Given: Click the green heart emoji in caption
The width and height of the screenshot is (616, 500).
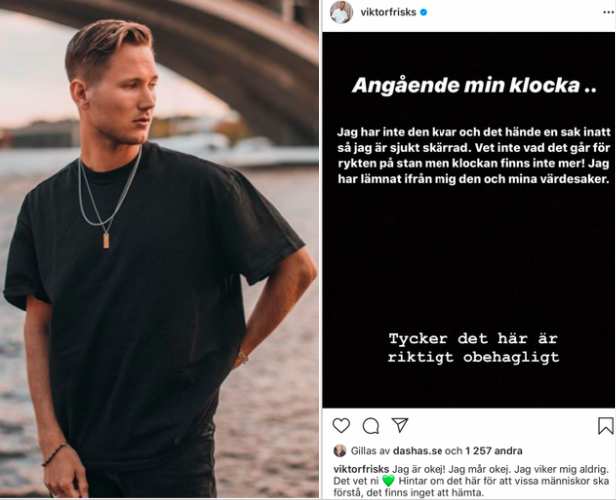Looking at the screenshot, I should [x=388, y=481].
